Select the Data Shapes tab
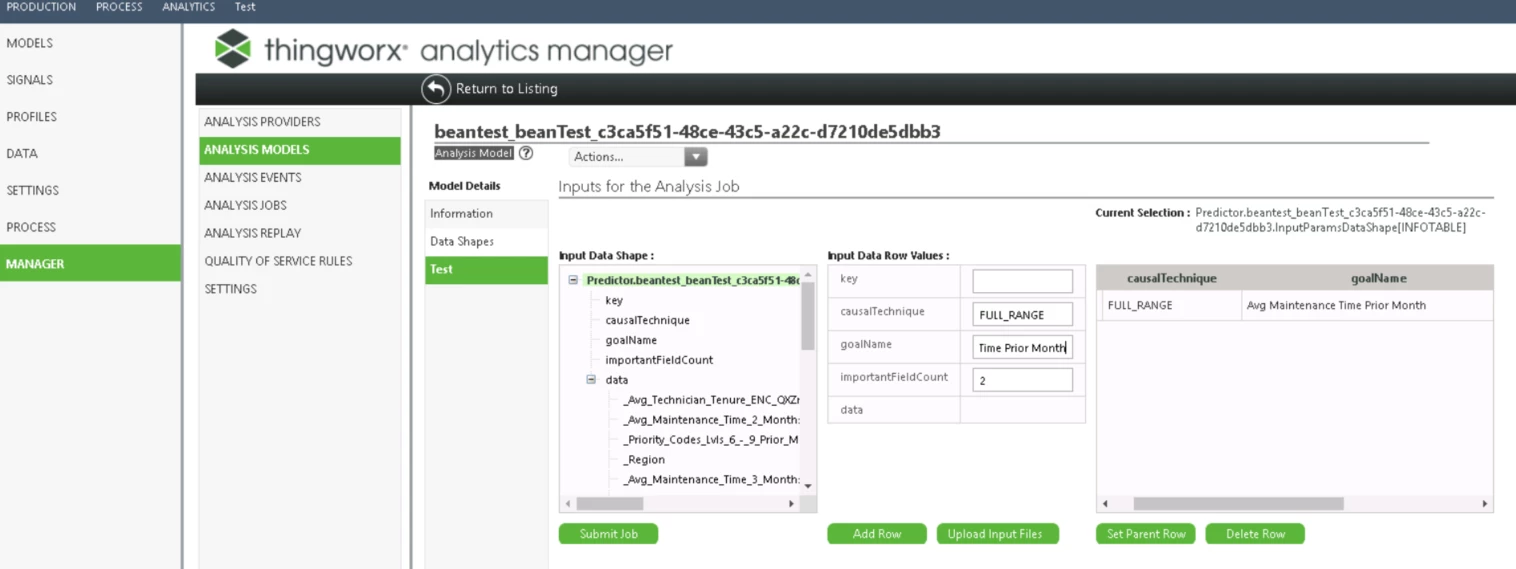The width and height of the screenshot is (1516, 569). tap(486, 242)
